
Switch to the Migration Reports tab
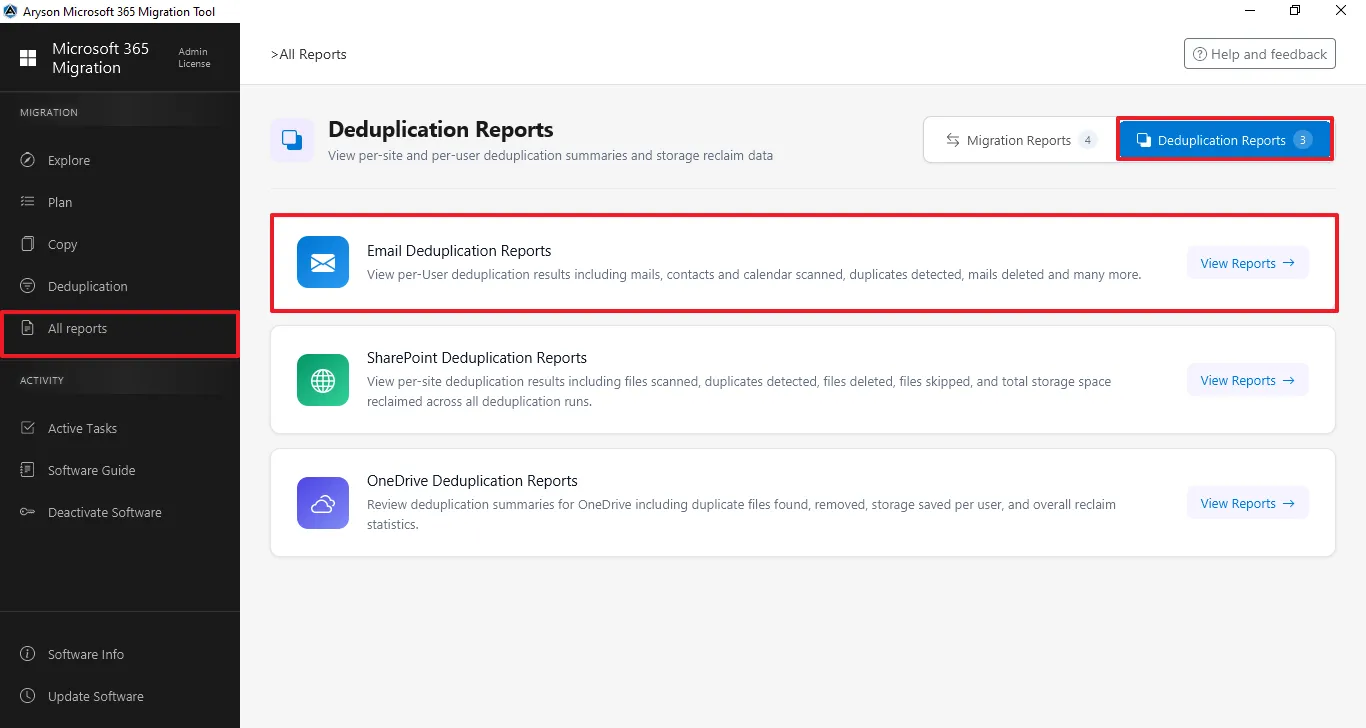point(1020,140)
